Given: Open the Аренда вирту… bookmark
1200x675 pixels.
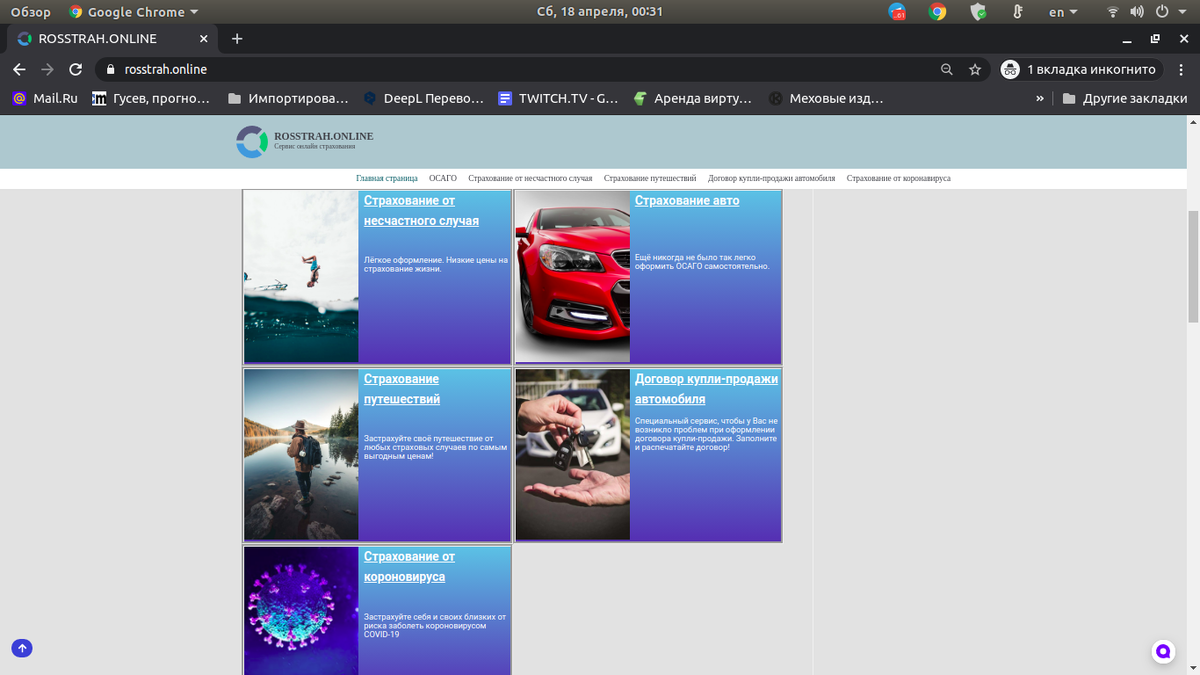Looking at the screenshot, I should [693, 99].
